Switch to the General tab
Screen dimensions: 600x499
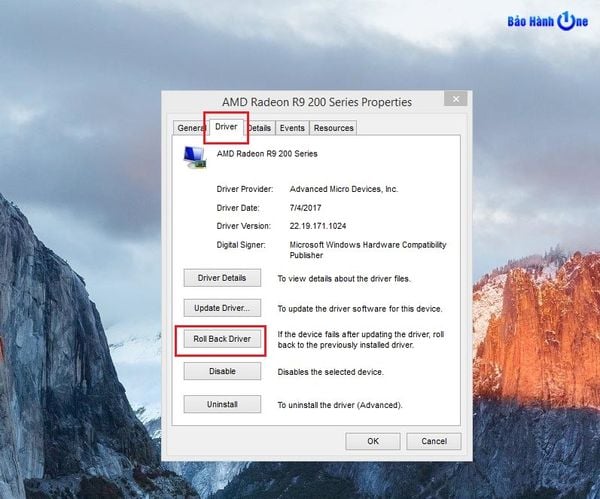189,128
